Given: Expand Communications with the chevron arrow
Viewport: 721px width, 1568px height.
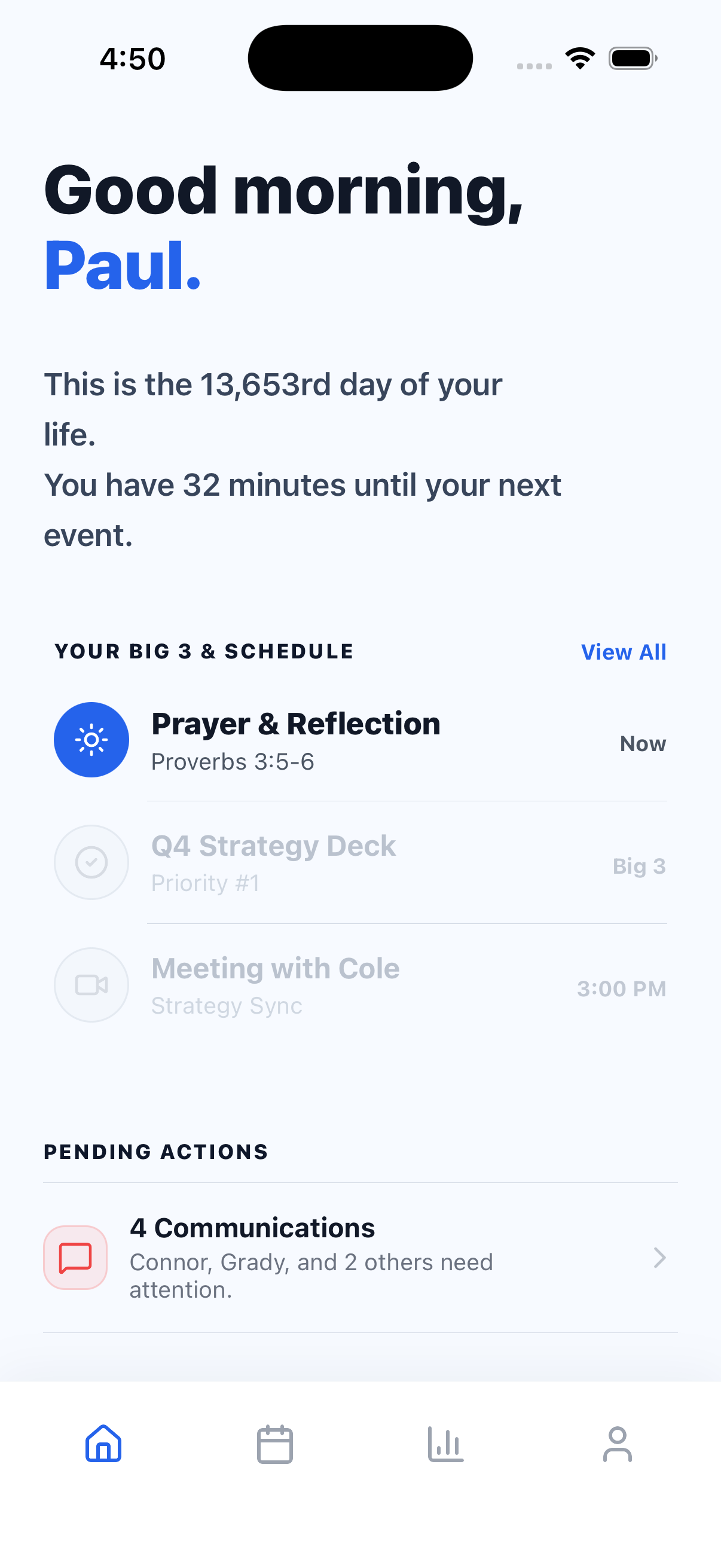Looking at the screenshot, I should click(659, 1258).
